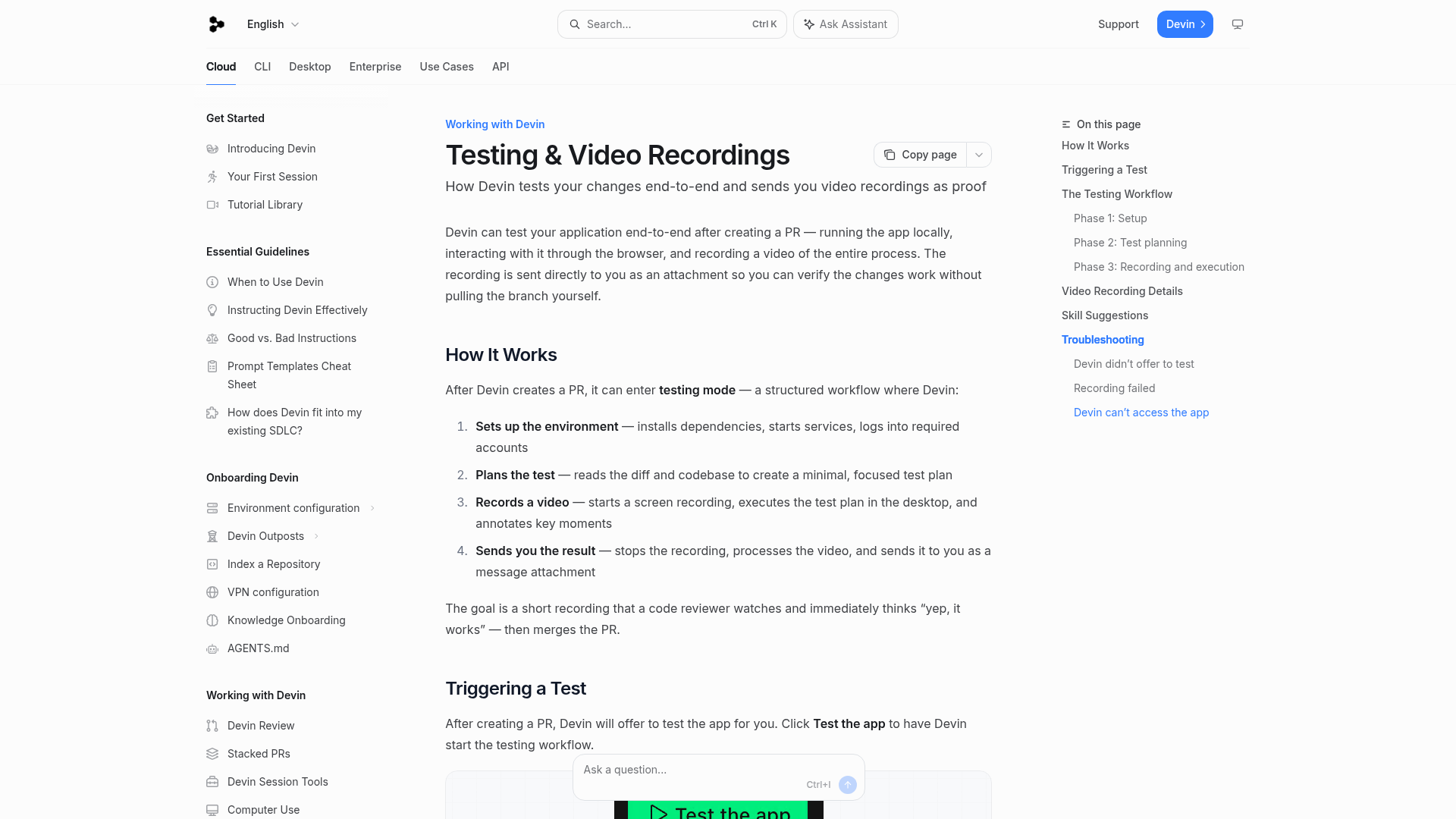Go to Phase 3: Recording and execution link
1456x819 pixels.
click(1159, 267)
